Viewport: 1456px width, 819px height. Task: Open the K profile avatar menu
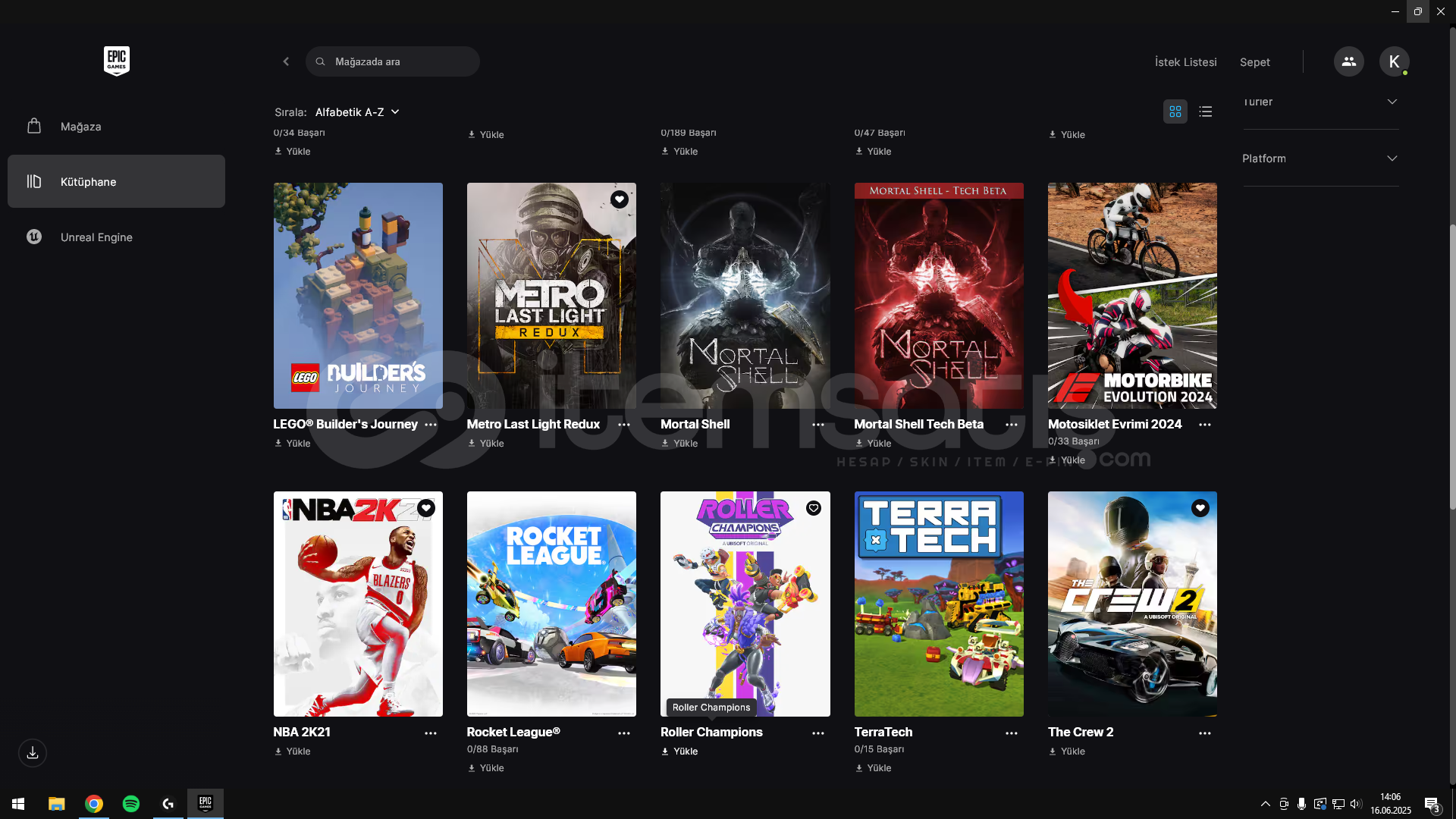1394,61
